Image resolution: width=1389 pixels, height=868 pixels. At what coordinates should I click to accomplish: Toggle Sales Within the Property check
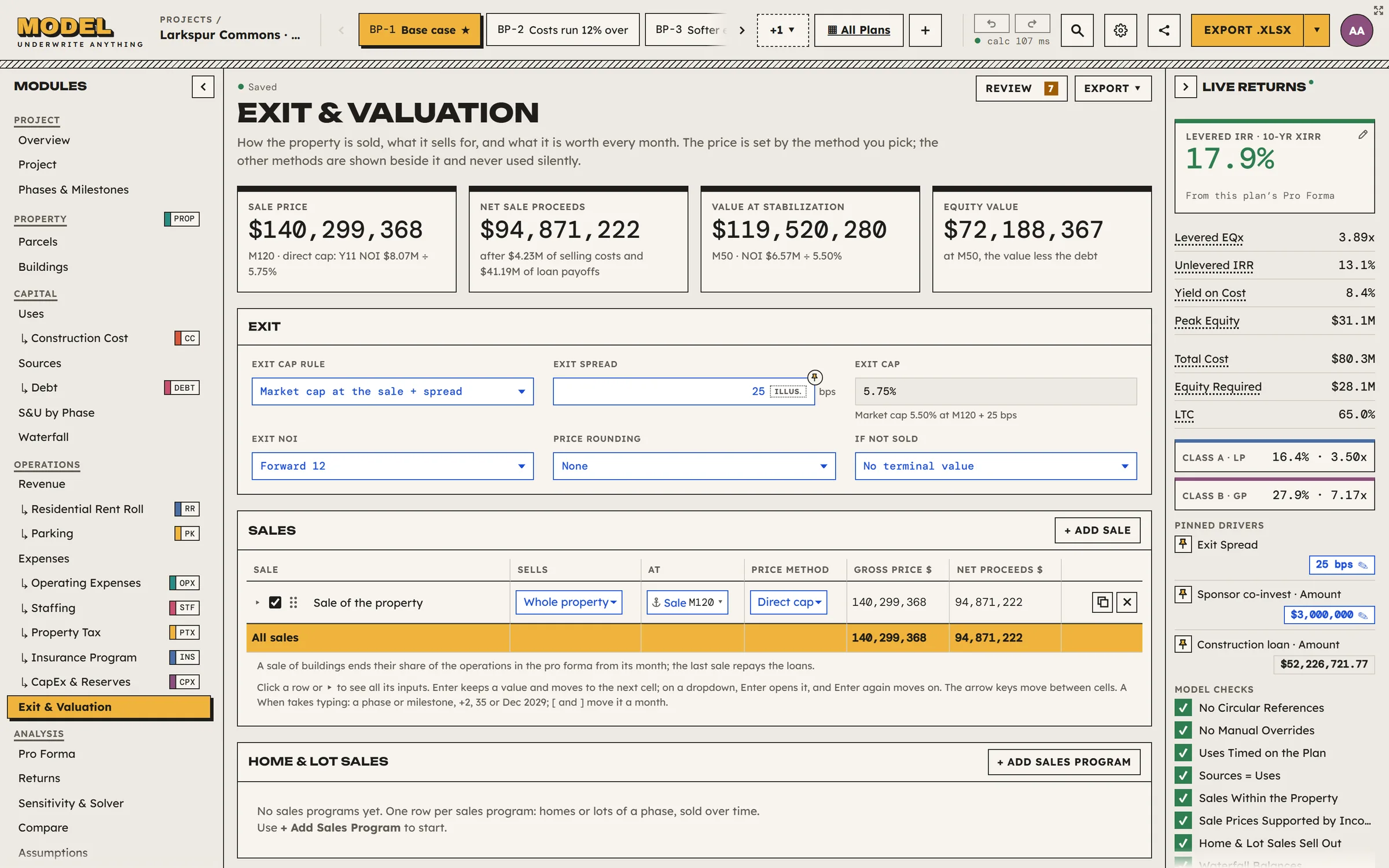point(1183,798)
